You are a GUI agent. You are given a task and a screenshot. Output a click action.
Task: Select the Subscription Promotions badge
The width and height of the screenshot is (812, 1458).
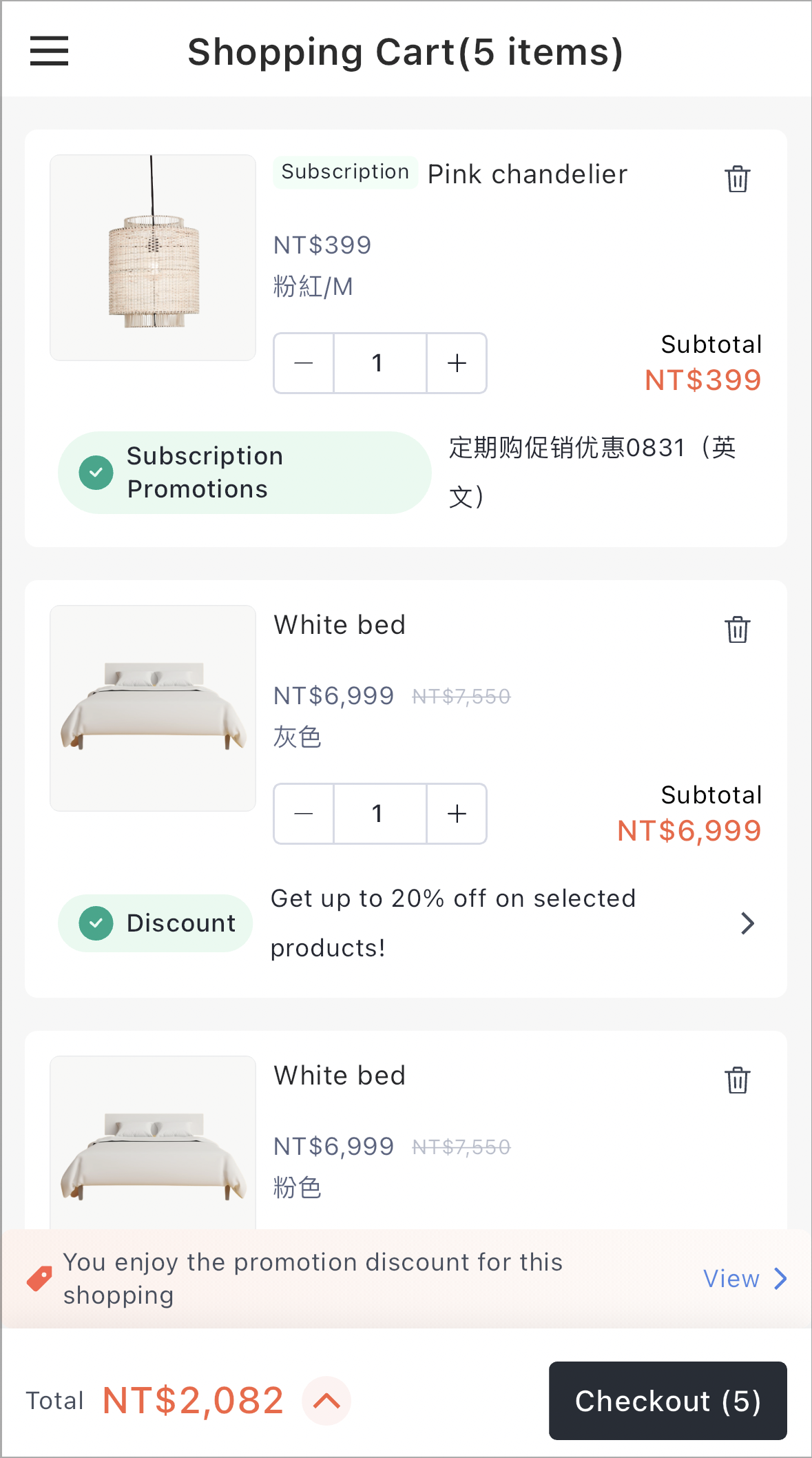point(244,473)
